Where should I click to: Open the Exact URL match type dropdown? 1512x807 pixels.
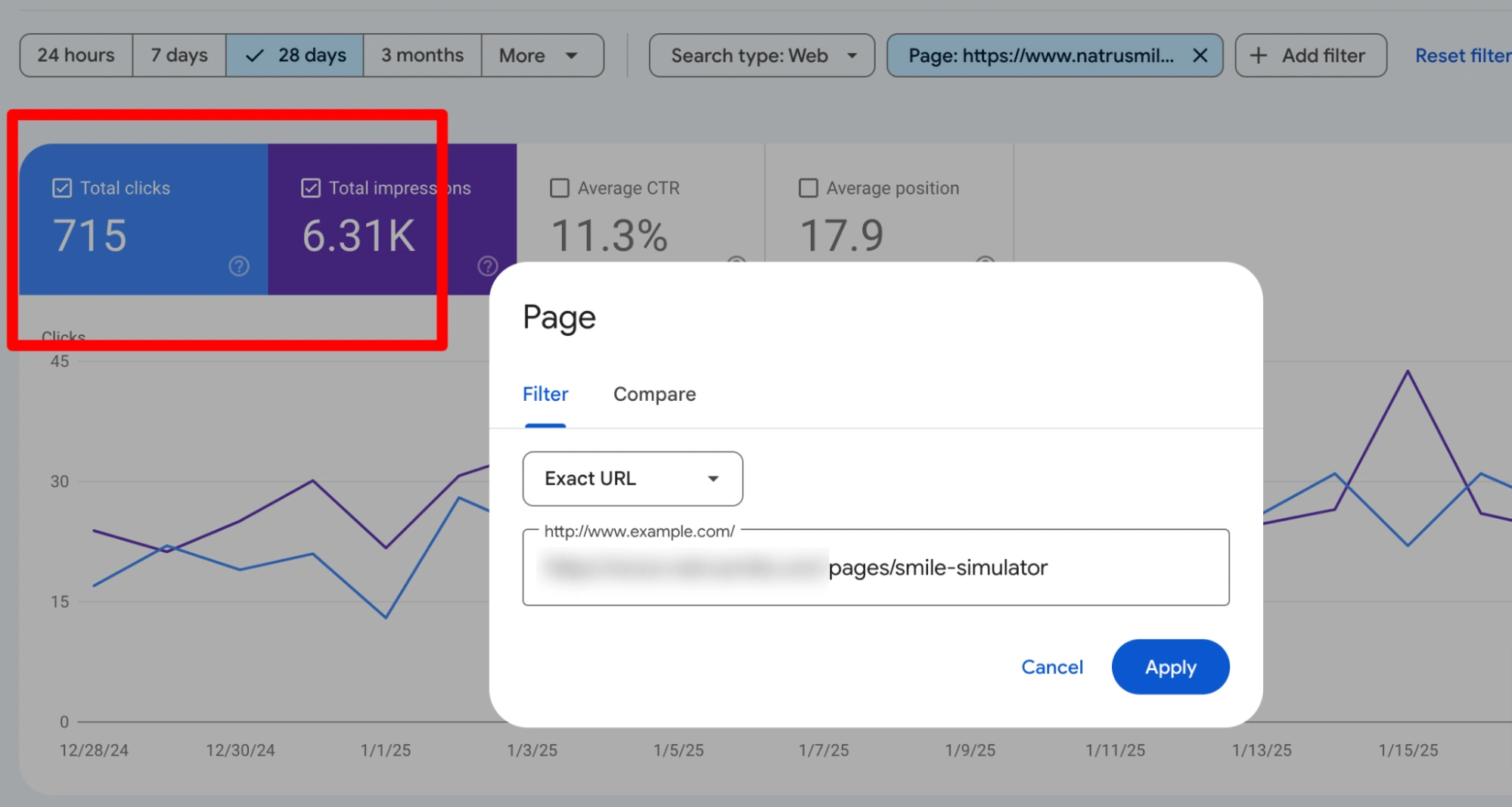pyautogui.click(x=632, y=479)
